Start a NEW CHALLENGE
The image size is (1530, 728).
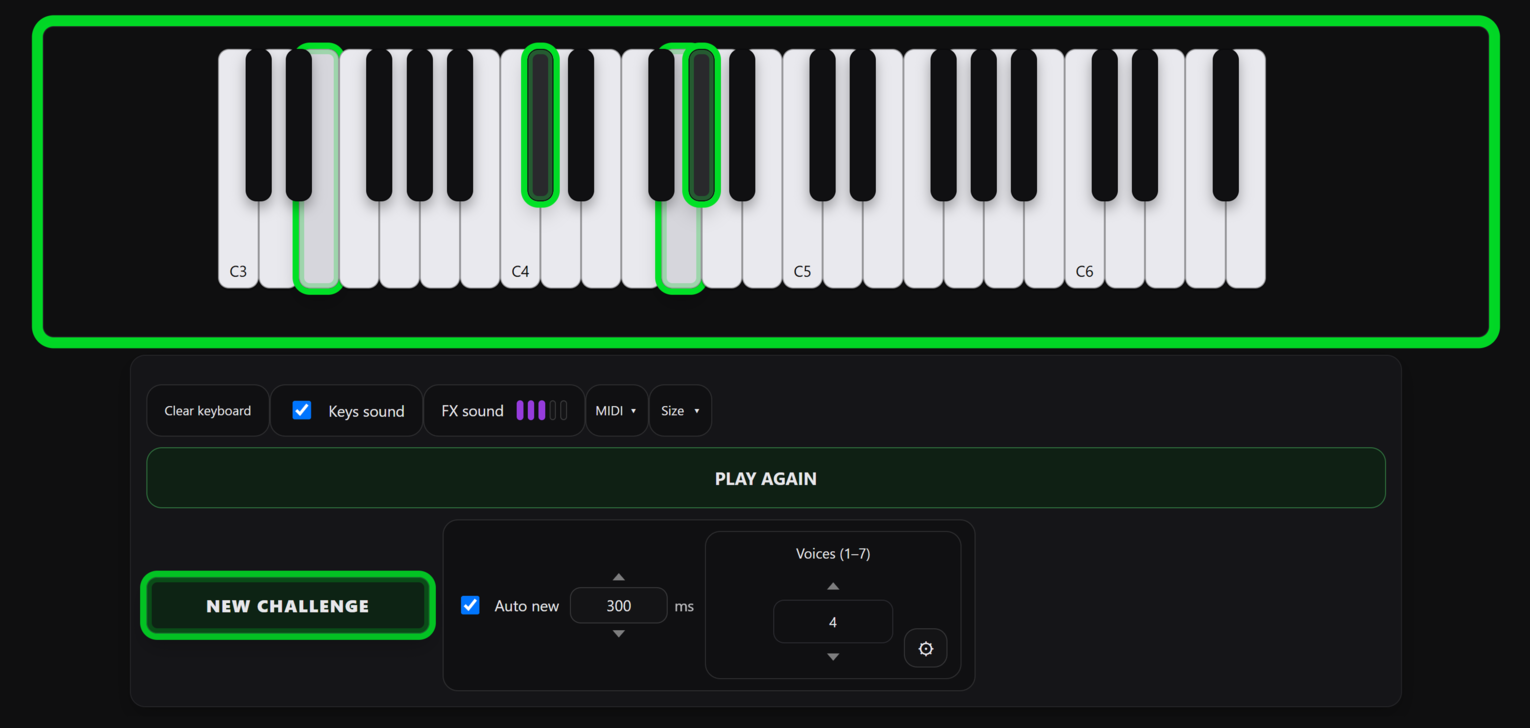click(x=288, y=606)
